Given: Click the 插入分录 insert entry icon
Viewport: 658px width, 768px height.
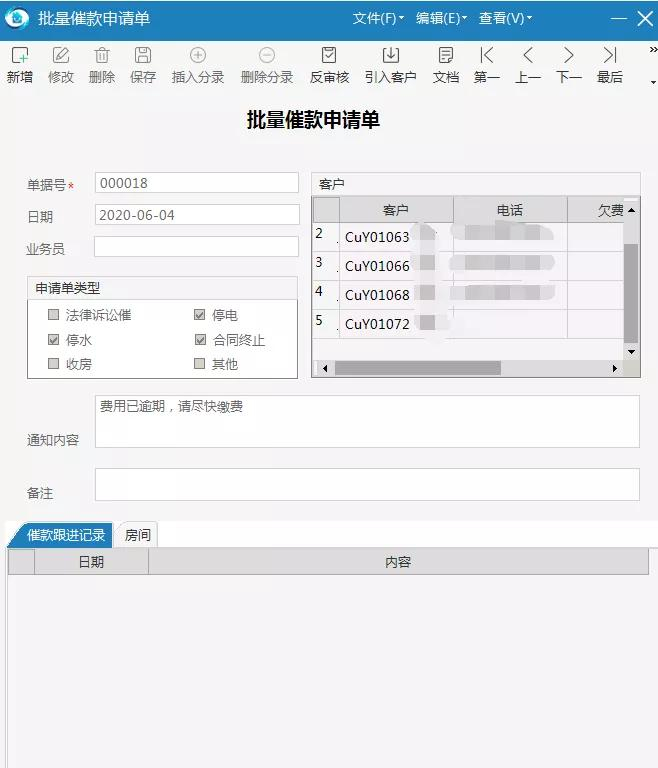Looking at the screenshot, I should click(198, 55).
